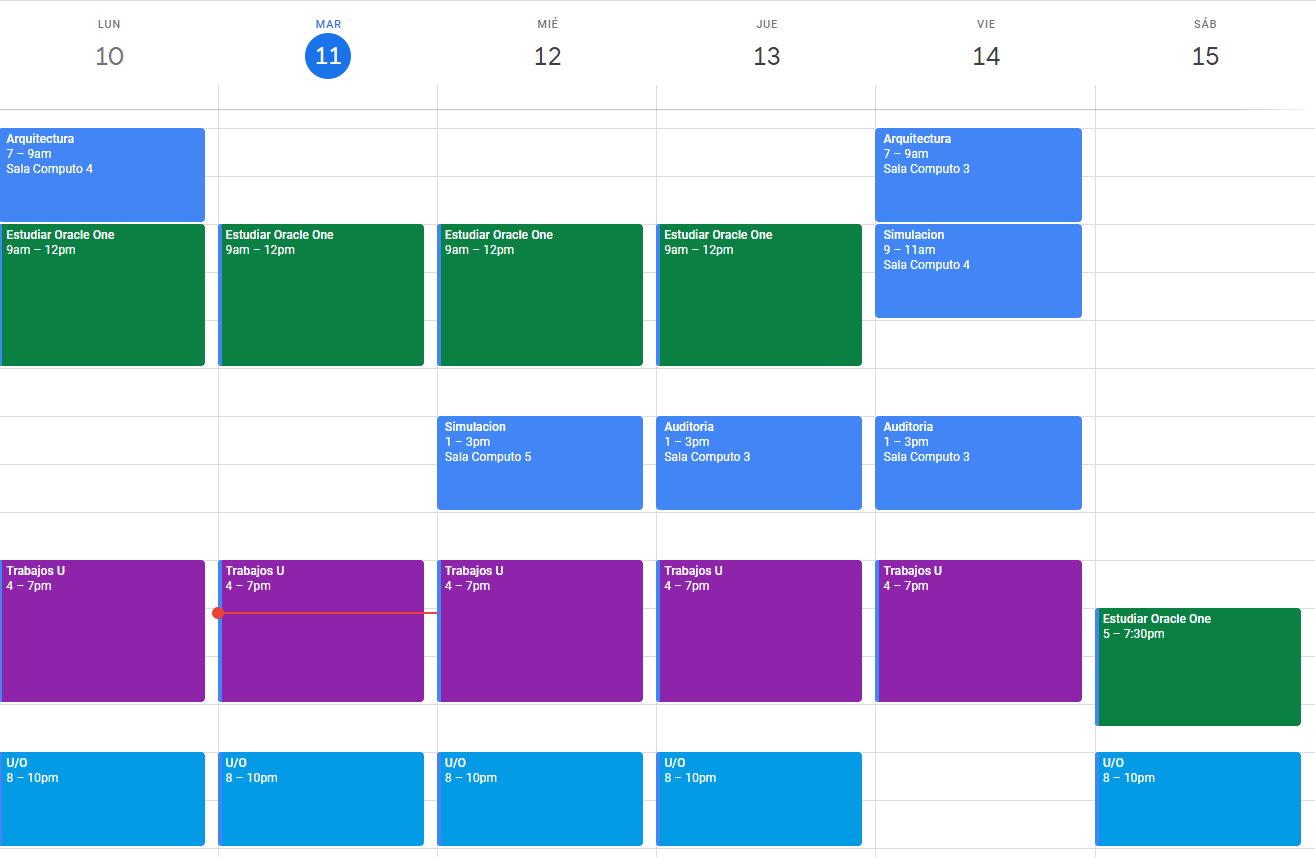Open Thursday's U/O 8–10pm event
This screenshot has height=857, width=1316.
tap(759, 799)
